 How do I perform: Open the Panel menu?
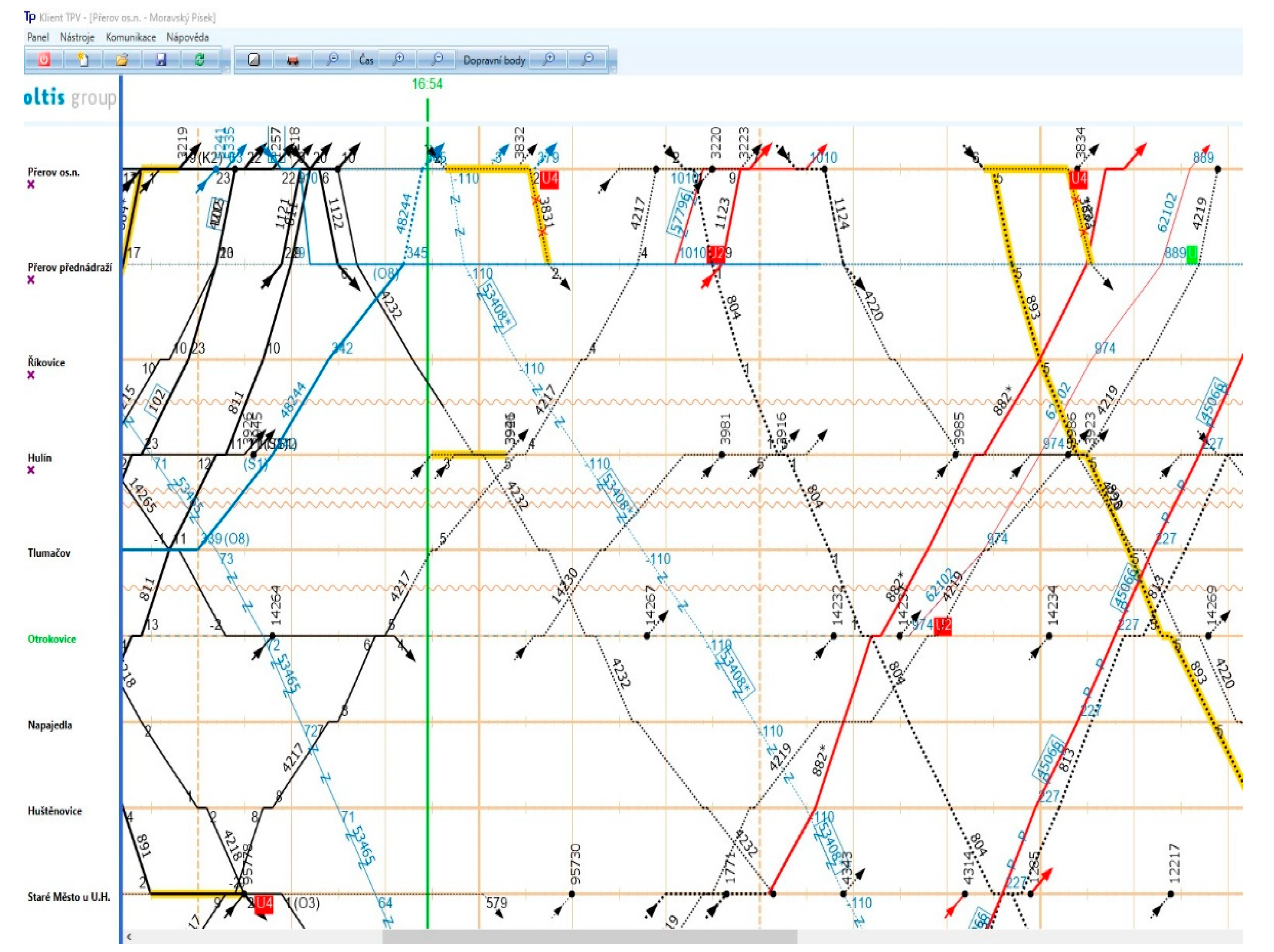click(38, 38)
